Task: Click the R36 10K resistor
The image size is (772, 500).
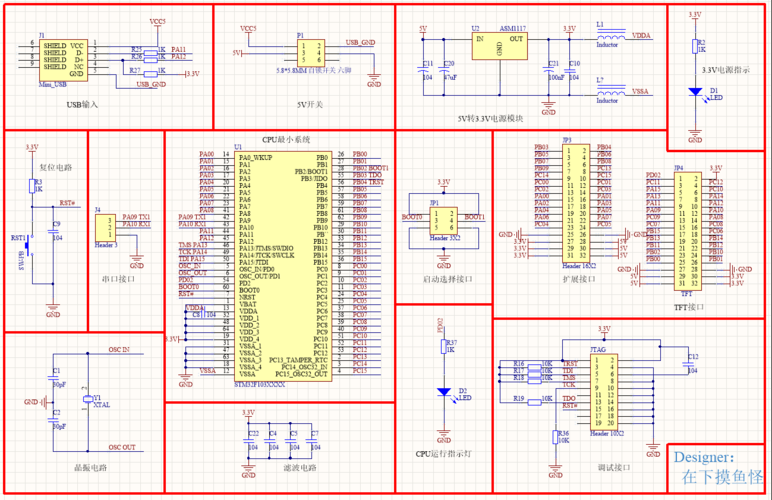Action: (555, 437)
